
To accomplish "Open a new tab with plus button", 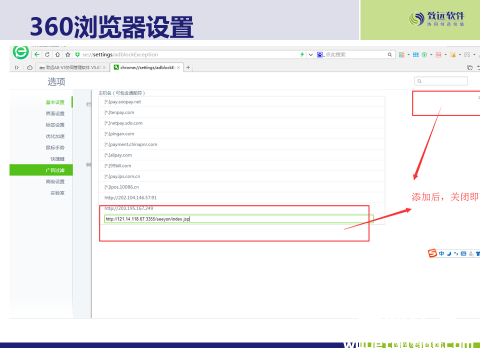I will (x=188, y=67).
